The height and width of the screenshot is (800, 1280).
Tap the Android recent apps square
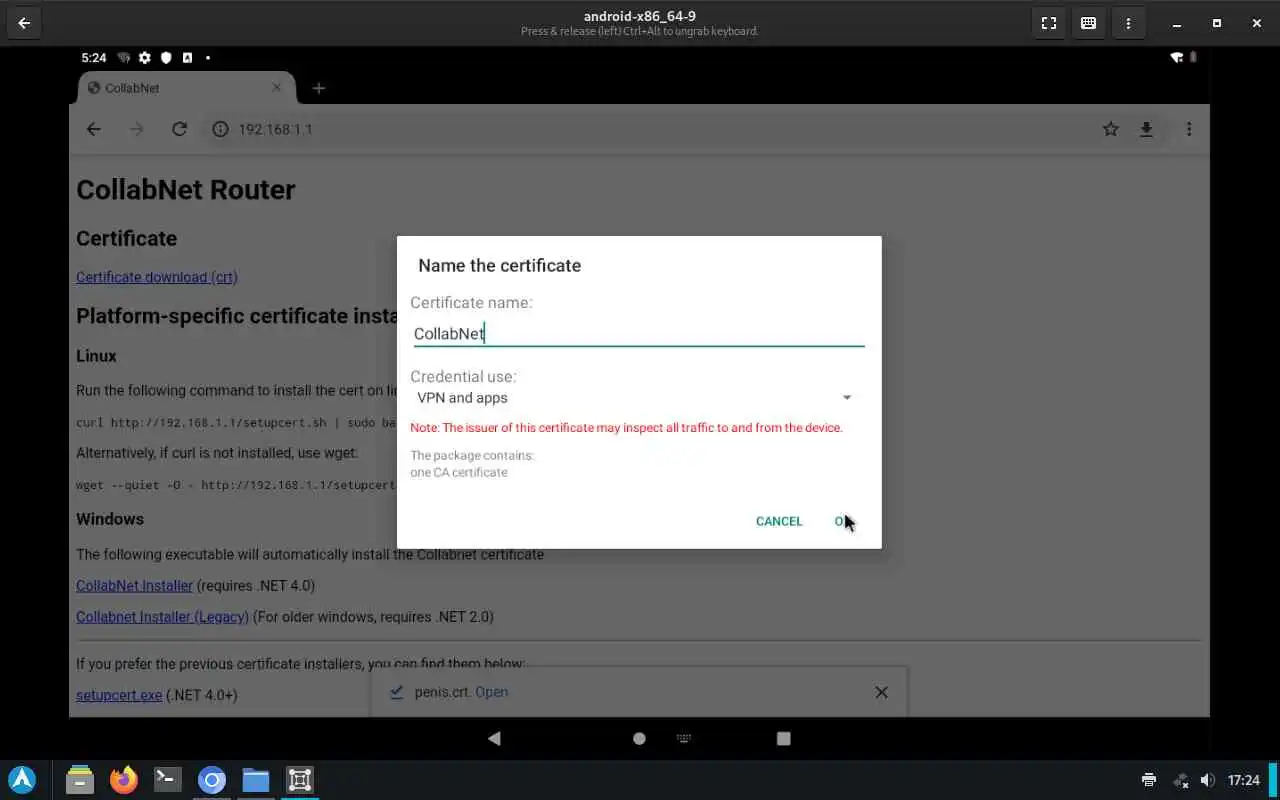click(783, 738)
